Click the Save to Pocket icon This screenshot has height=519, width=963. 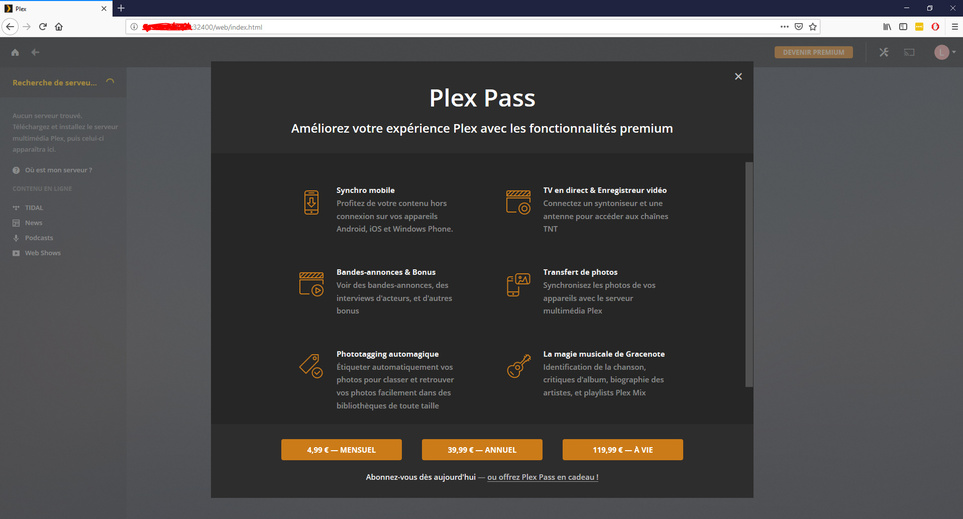798,26
